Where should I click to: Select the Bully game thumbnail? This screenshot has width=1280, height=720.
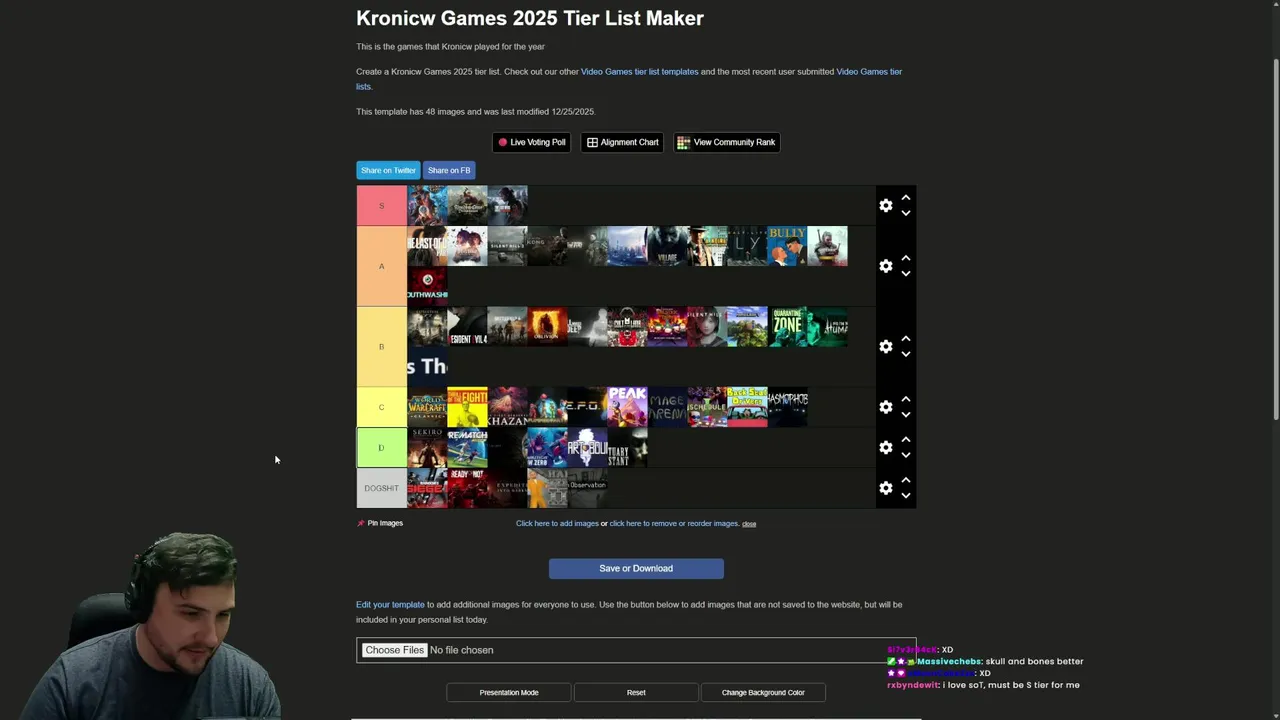(787, 246)
